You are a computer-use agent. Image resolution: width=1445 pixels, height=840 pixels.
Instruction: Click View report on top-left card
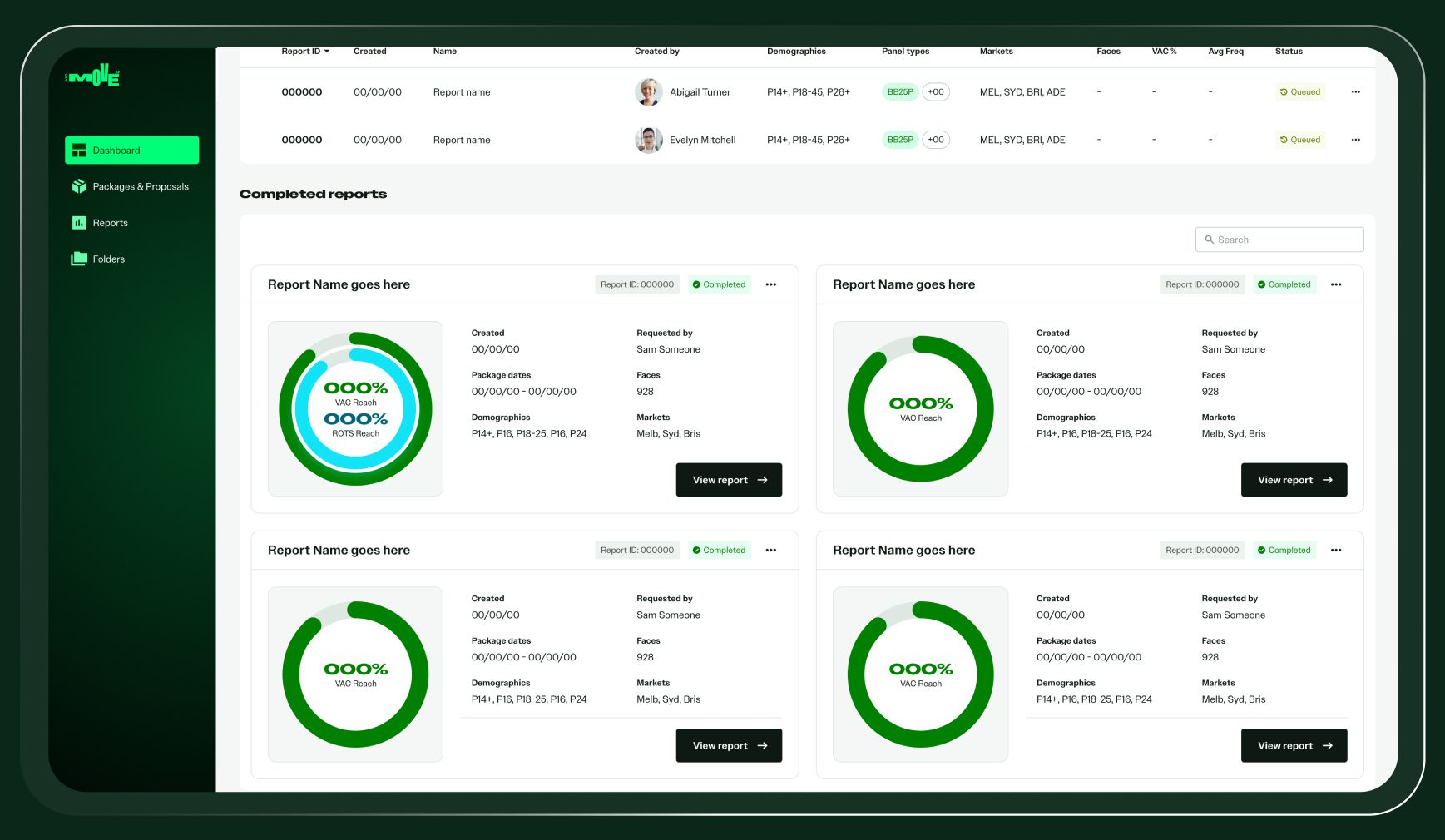click(x=729, y=480)
